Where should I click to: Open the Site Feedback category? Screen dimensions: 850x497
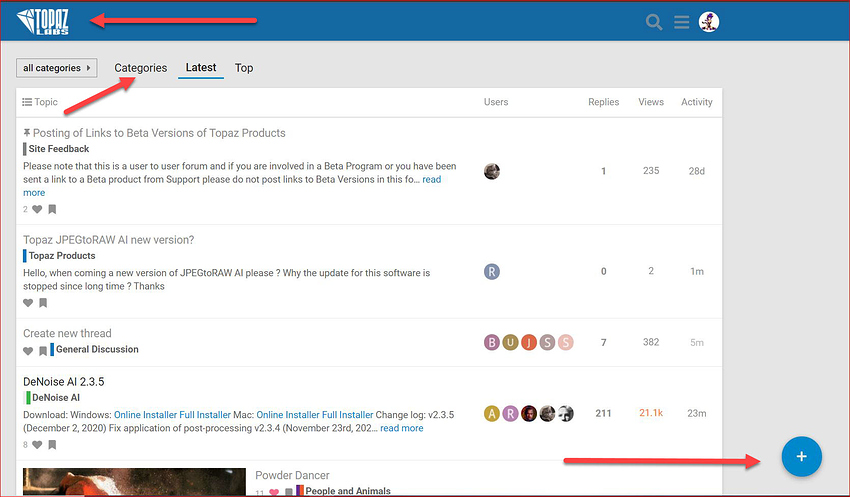59,149
